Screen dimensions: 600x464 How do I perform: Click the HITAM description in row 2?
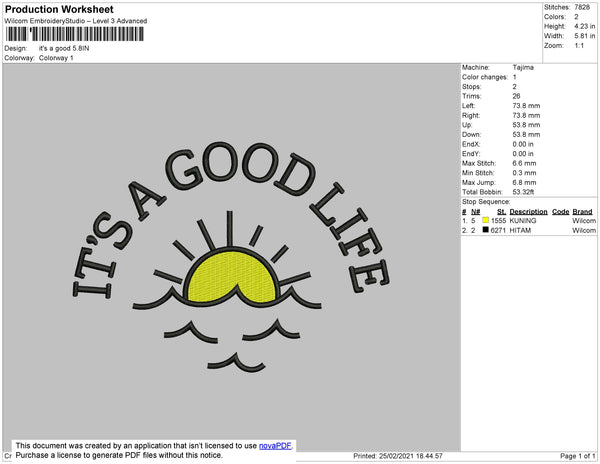pos(520,230)
